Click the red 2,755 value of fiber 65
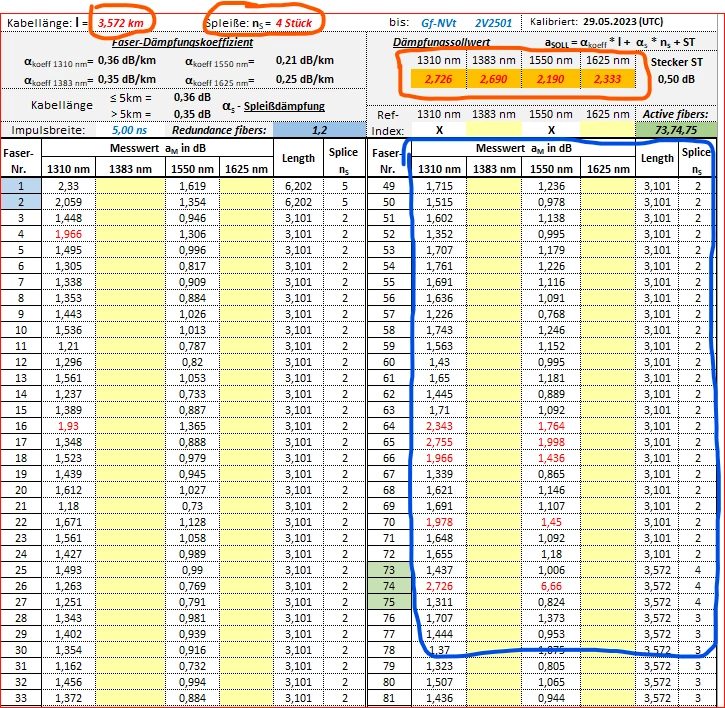Viewport: 725px width, 708px height. [x=439, y=442]
